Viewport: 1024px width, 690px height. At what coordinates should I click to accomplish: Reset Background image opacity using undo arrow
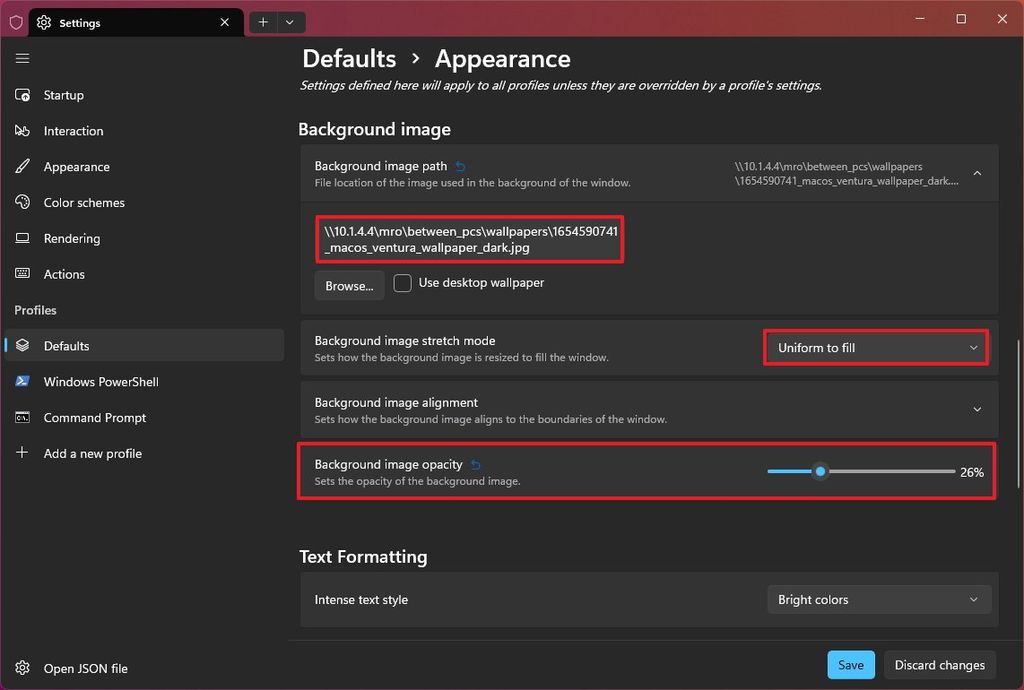coord(475,464)
